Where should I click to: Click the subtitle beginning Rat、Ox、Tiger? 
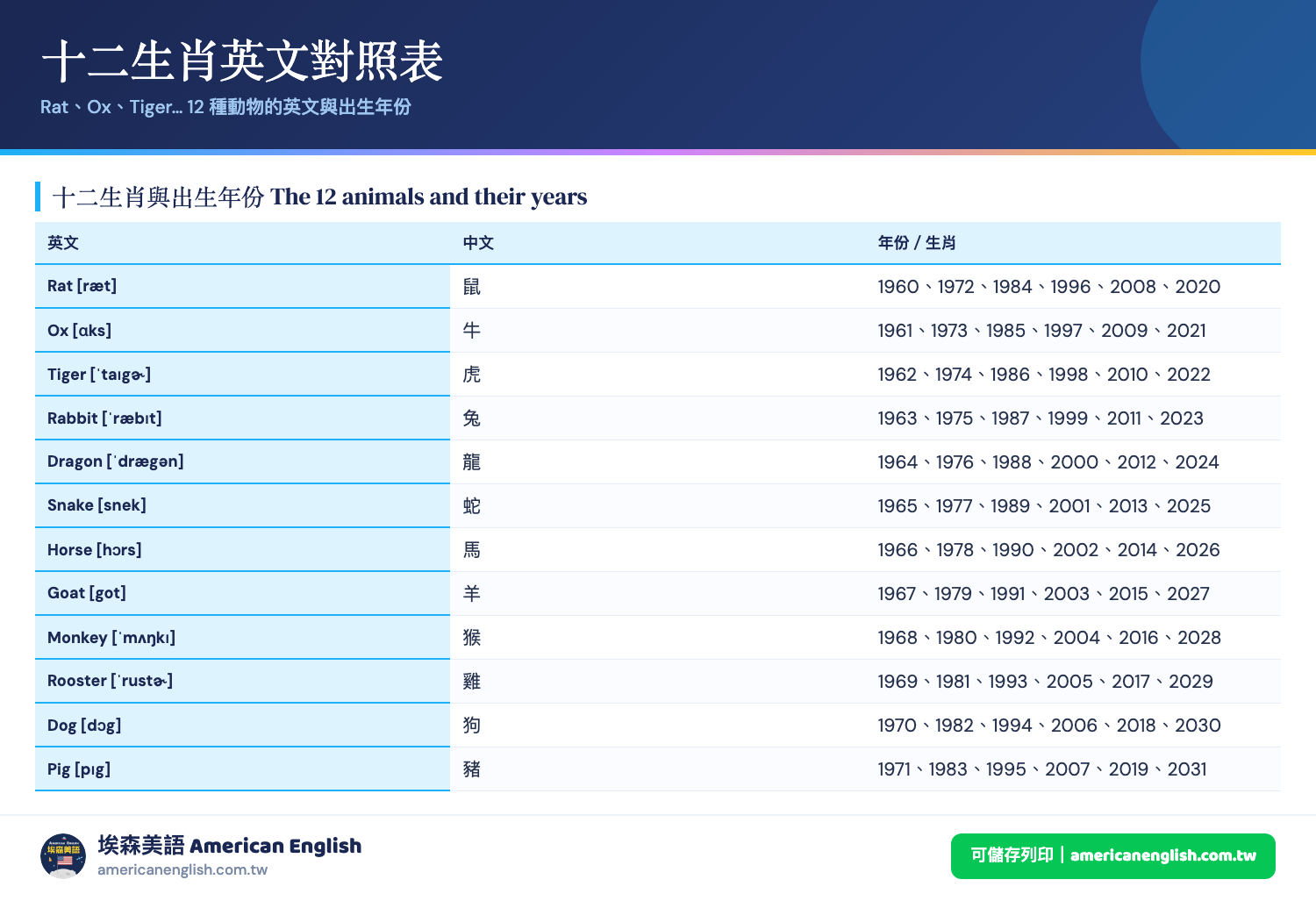(225, 107)
